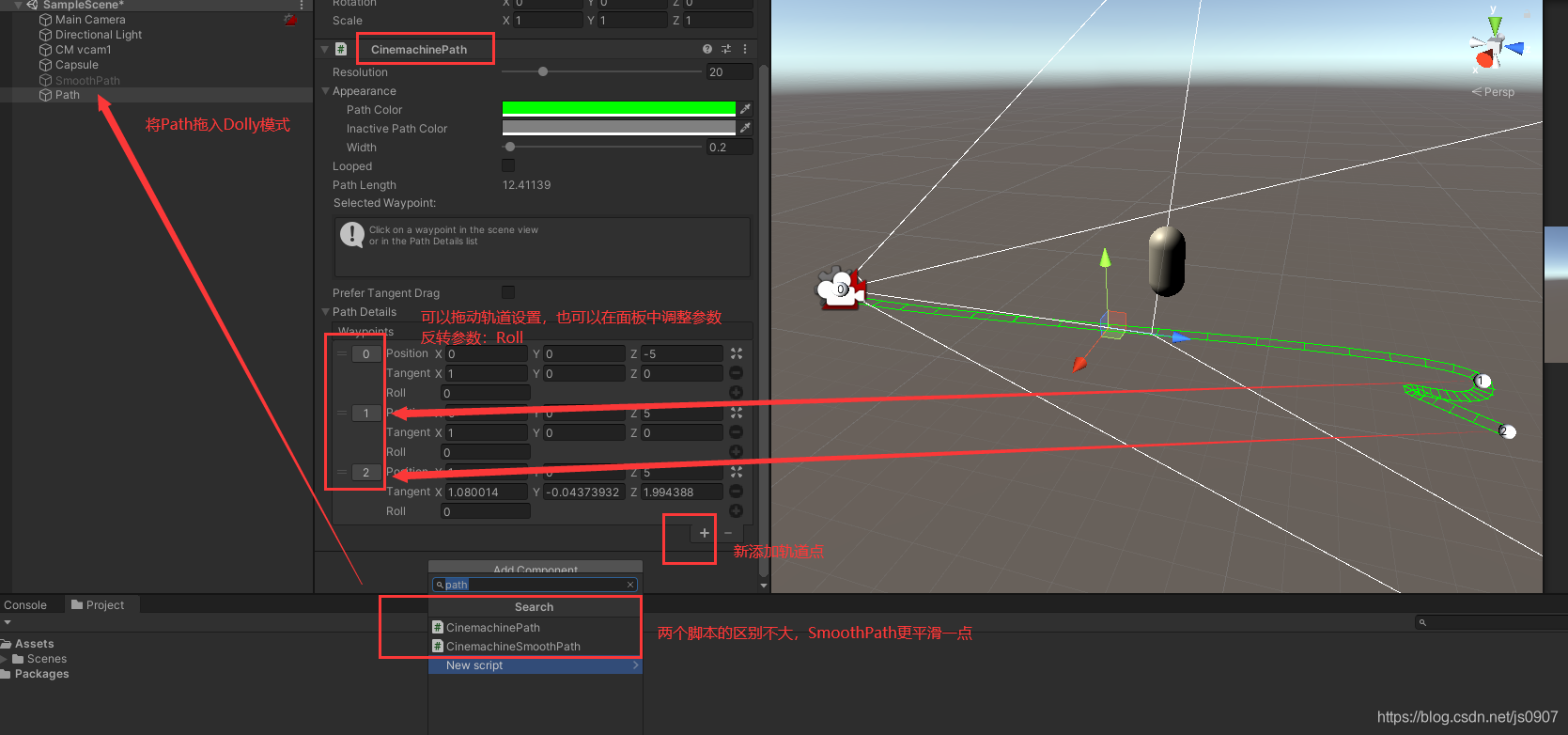Screen dimensions: 1568x735
Task: Click waypoint 2 Tangent X field 1.080014
Action: point(487,492)
